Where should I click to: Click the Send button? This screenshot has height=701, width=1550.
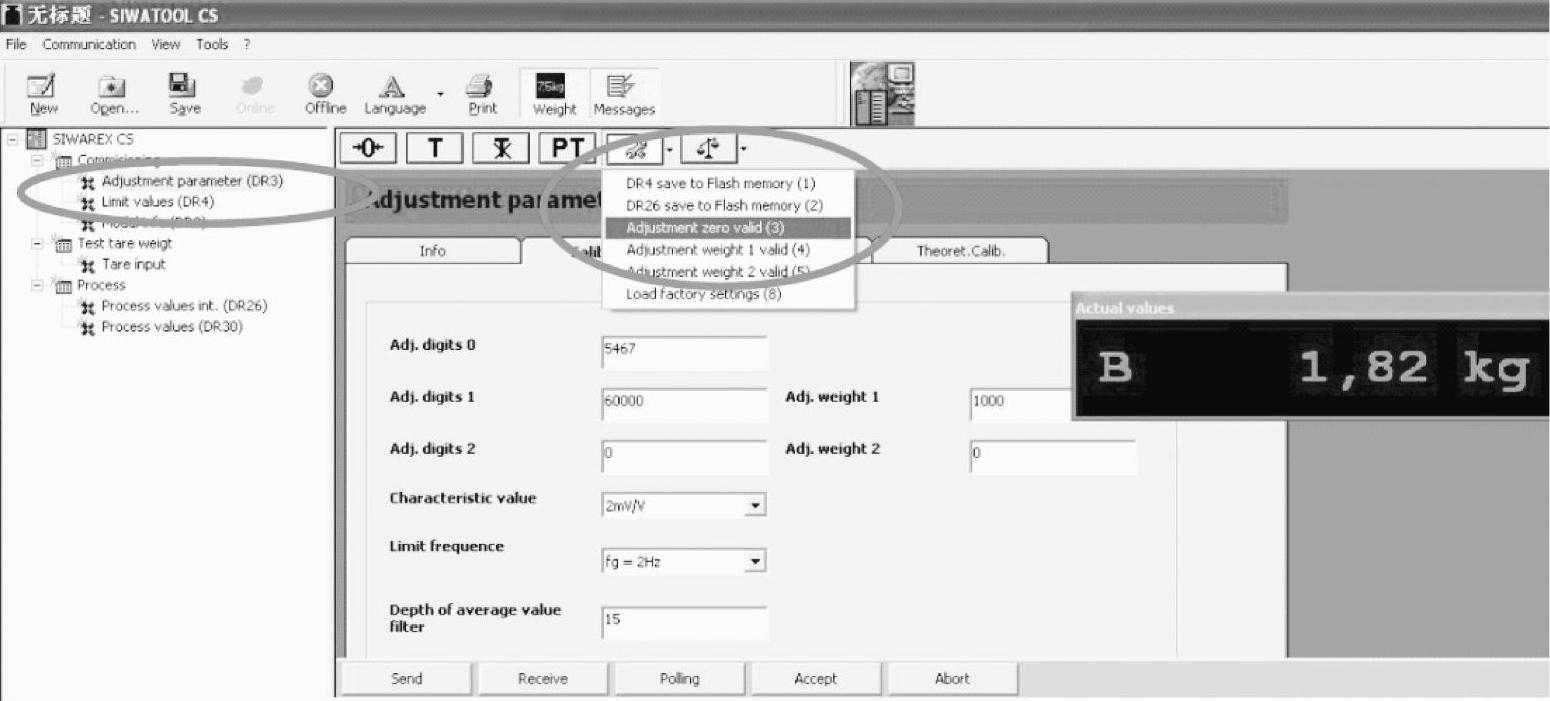(x=406, y=679)
